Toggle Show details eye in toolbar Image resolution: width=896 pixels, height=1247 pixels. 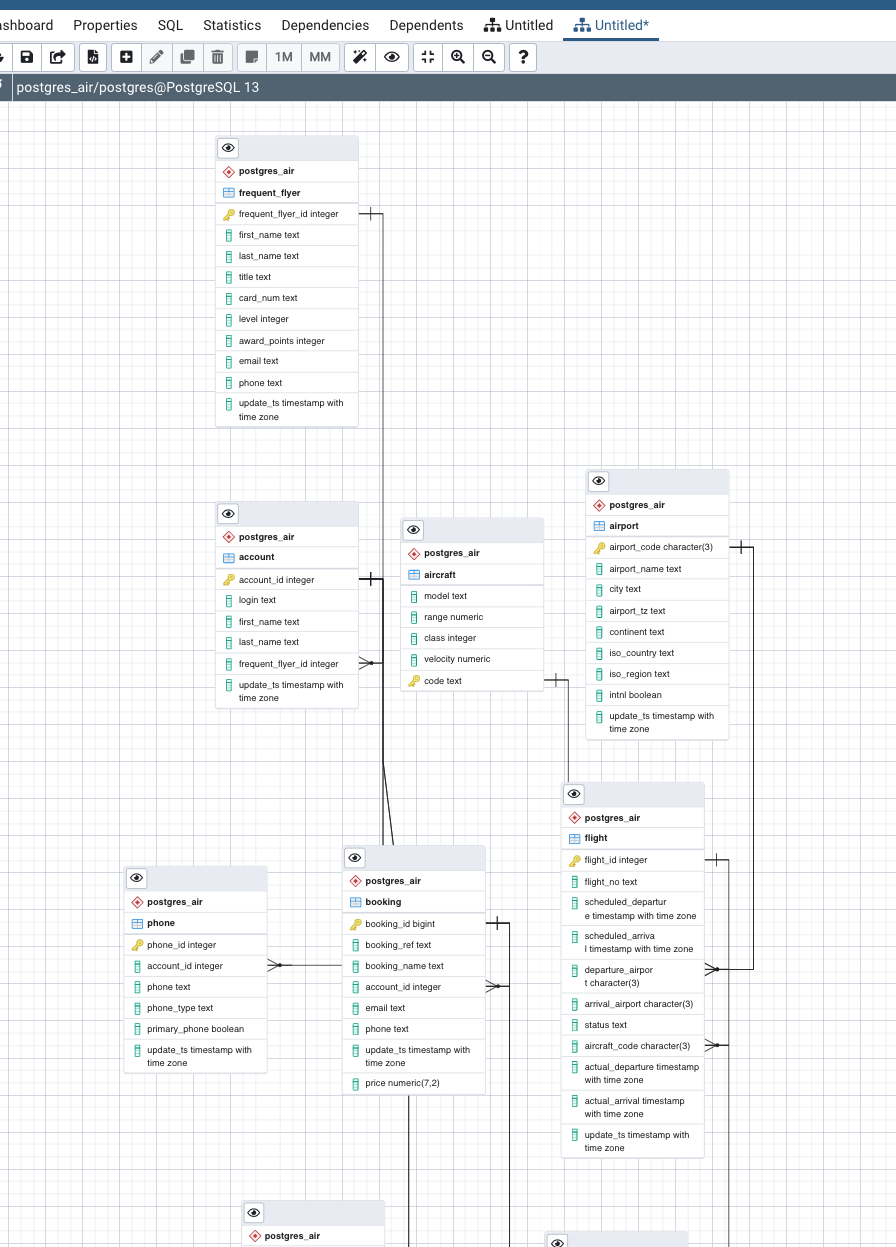(391, 57)
